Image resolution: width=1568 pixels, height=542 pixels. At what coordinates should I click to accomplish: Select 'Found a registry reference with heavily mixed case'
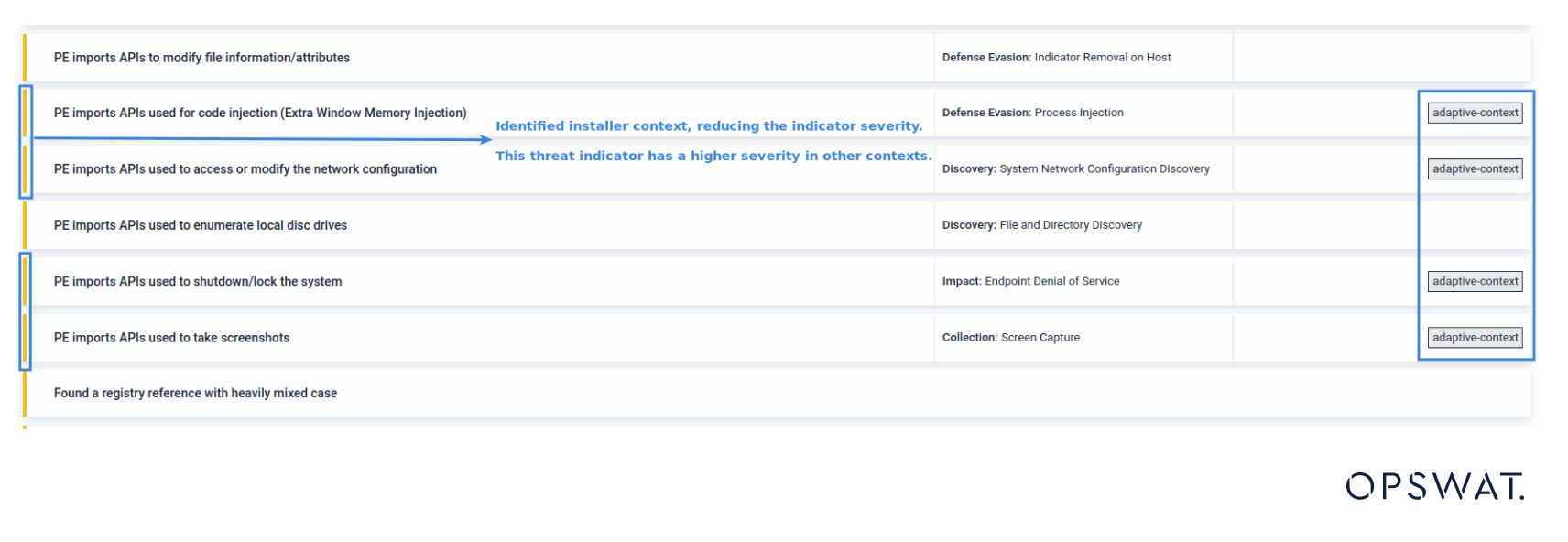pyautogui.click(x=195, y=393)
